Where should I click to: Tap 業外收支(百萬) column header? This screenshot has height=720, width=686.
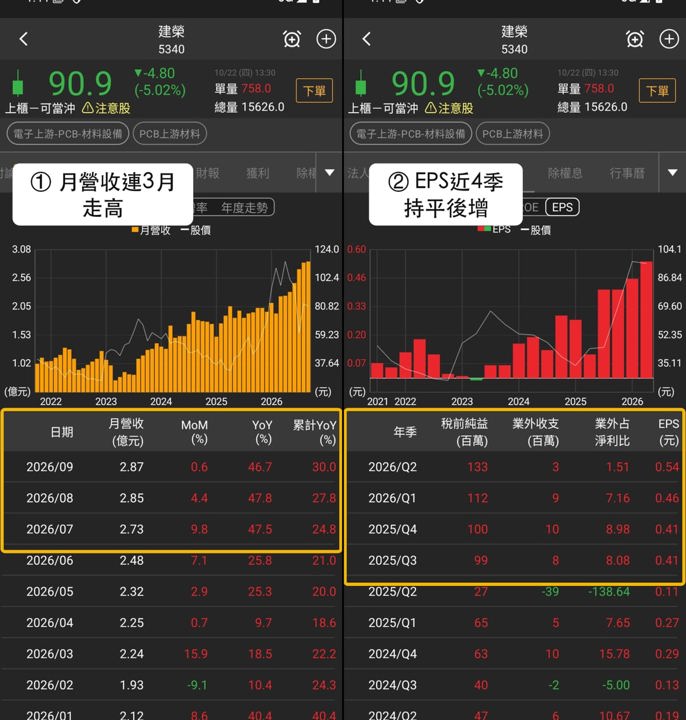535,432
